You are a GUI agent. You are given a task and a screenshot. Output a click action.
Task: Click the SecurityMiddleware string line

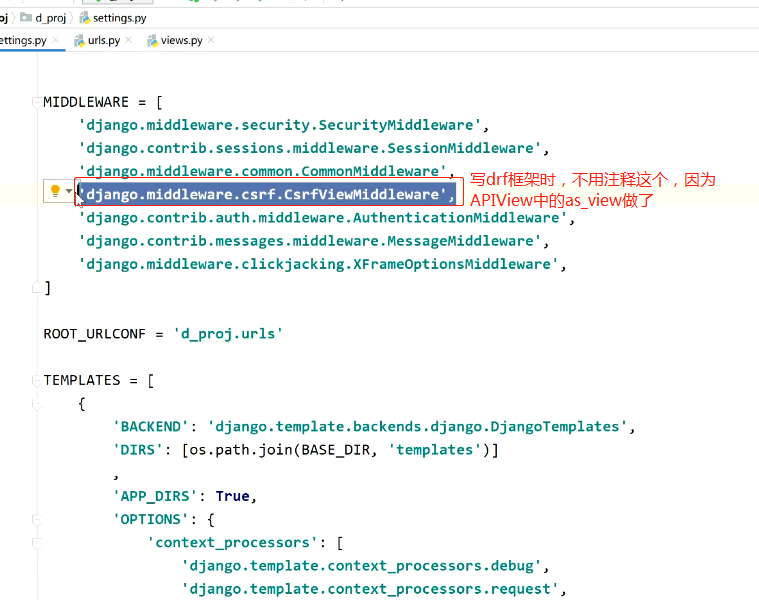point(284,125)
